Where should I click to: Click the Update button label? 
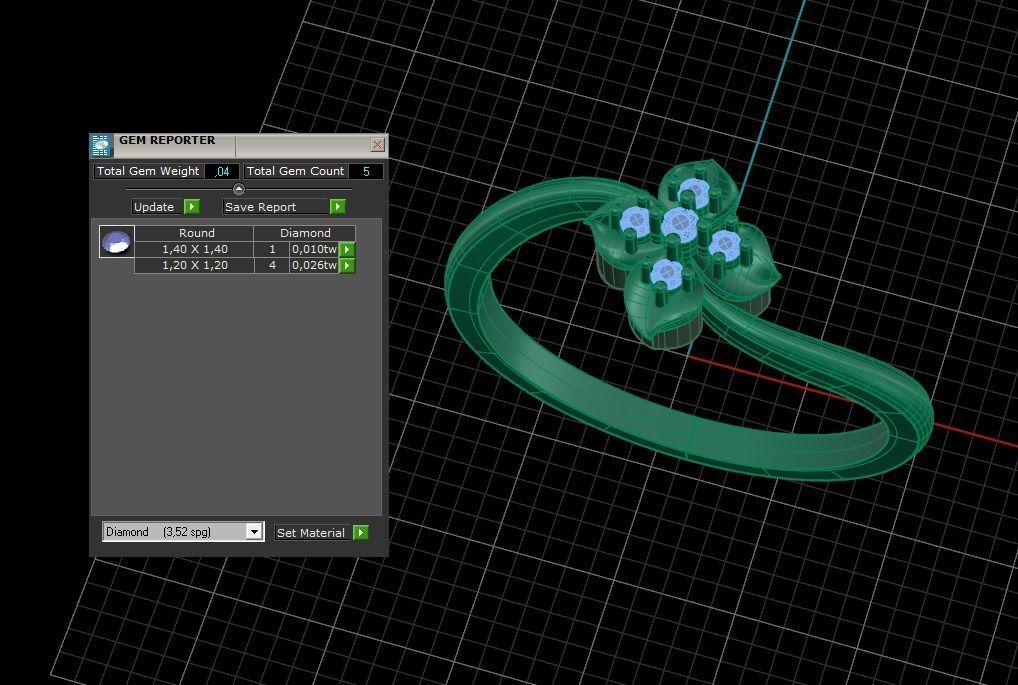click(154, 206)
